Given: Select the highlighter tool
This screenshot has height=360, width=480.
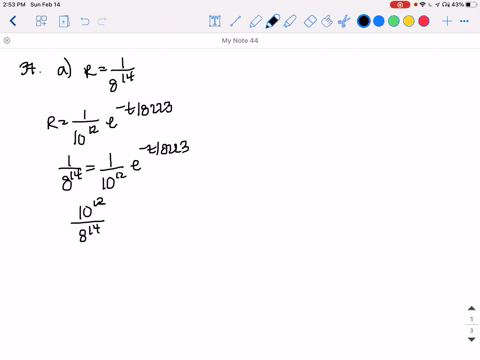Looking at the screenshot, I should (x=290, y=21).
